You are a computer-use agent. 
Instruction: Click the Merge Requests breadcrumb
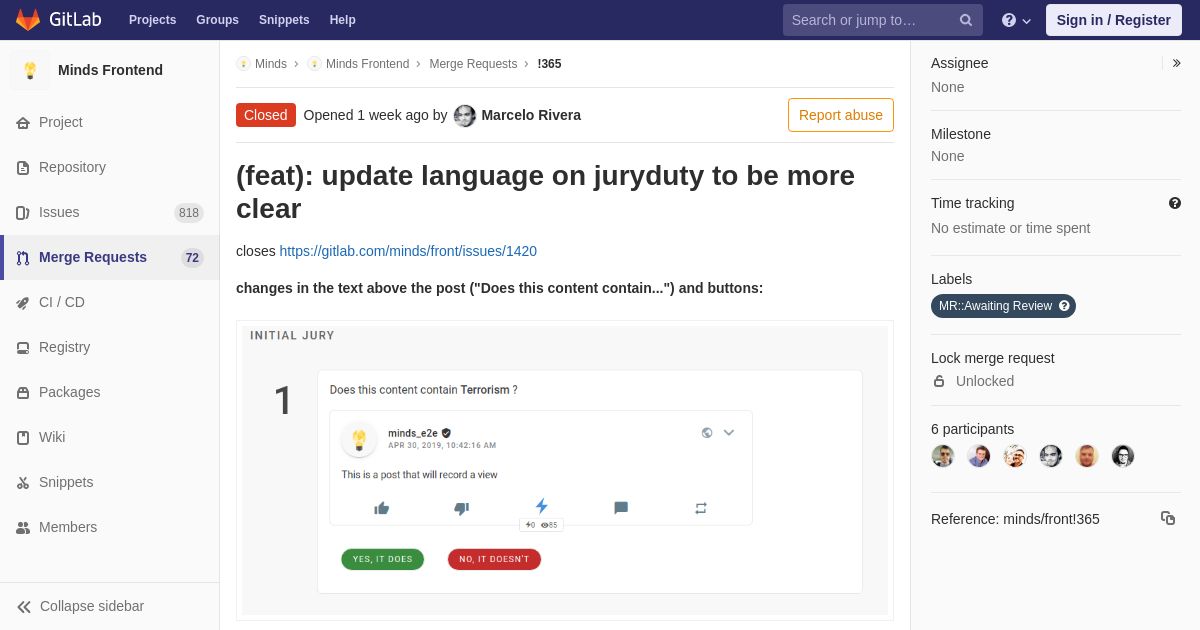point(473,64)
